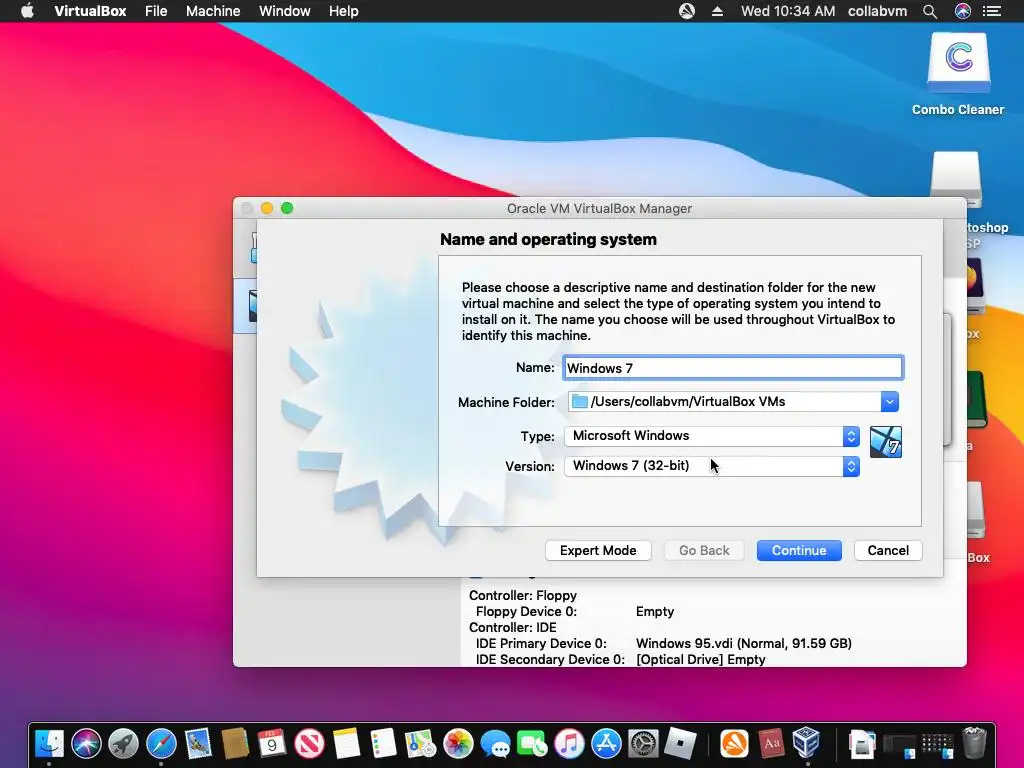Click the VirtualBox cube icon in dock
Image resolution: width=1024 pixels, height=768 pixels.
coord(807,743)
